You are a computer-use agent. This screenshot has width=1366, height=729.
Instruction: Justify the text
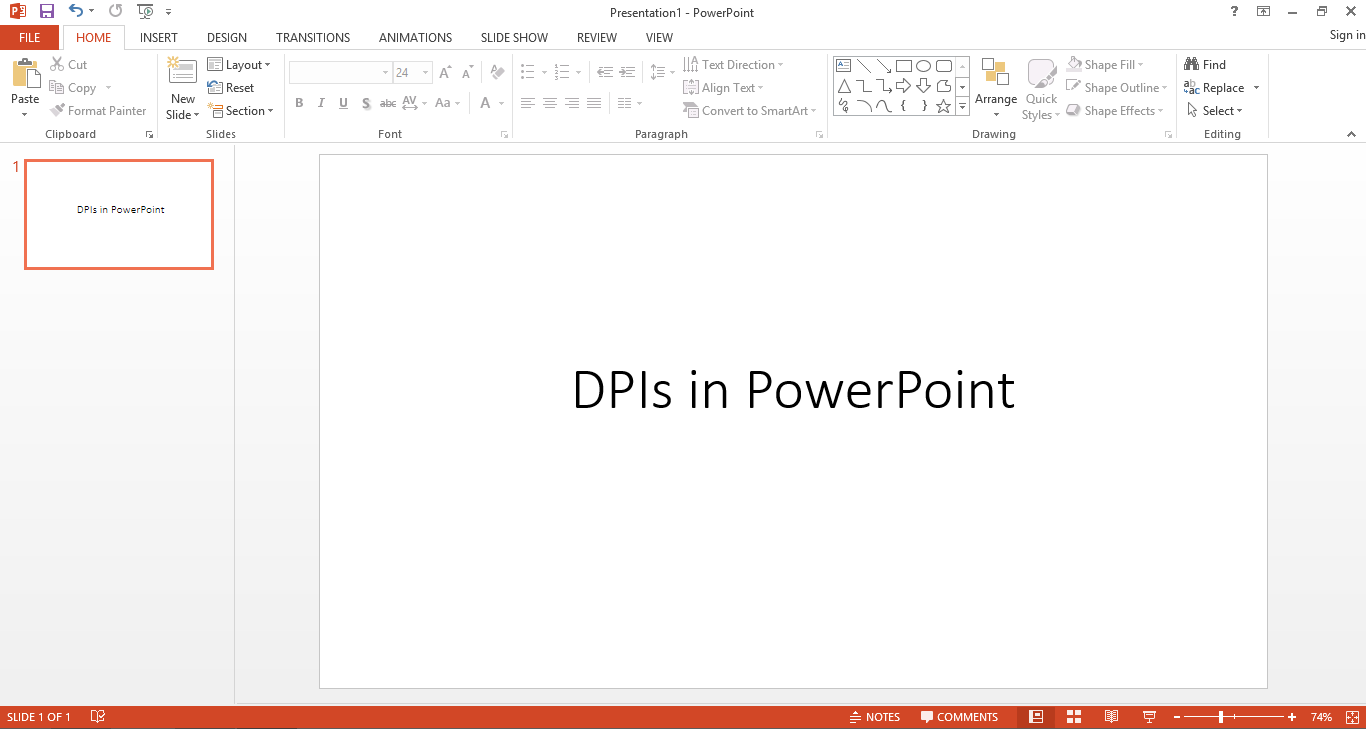[x=594, y=103]
